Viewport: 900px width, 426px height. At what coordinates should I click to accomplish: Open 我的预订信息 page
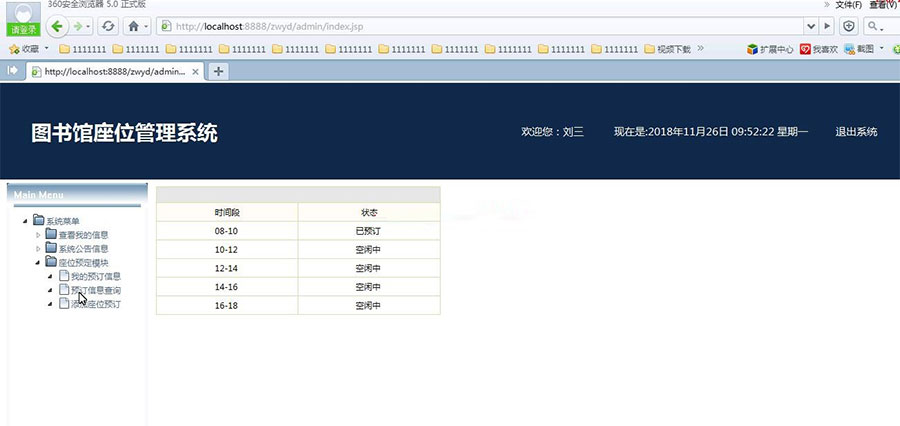point(96,277)
